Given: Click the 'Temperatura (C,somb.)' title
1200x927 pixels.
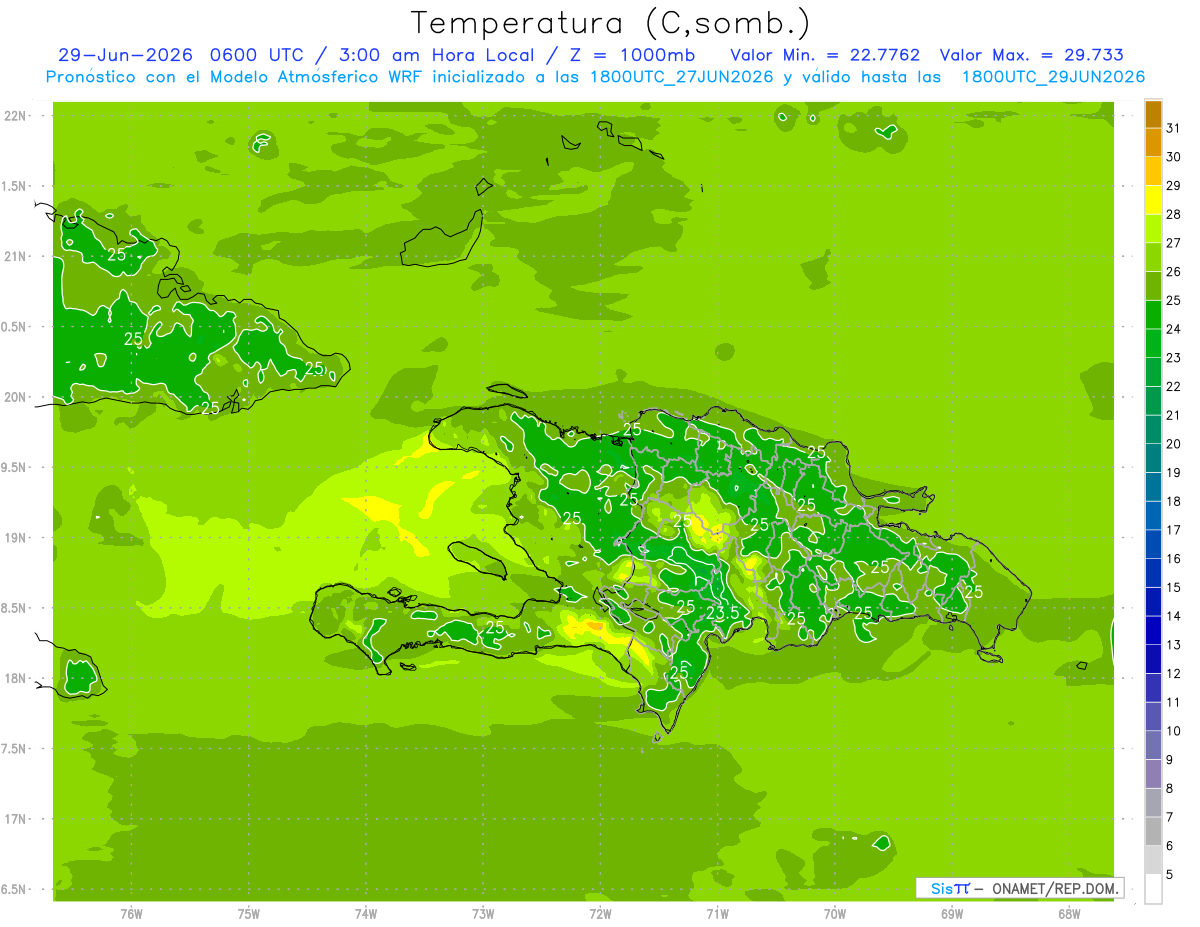Looking at the screenshot, I should [611, 23].
